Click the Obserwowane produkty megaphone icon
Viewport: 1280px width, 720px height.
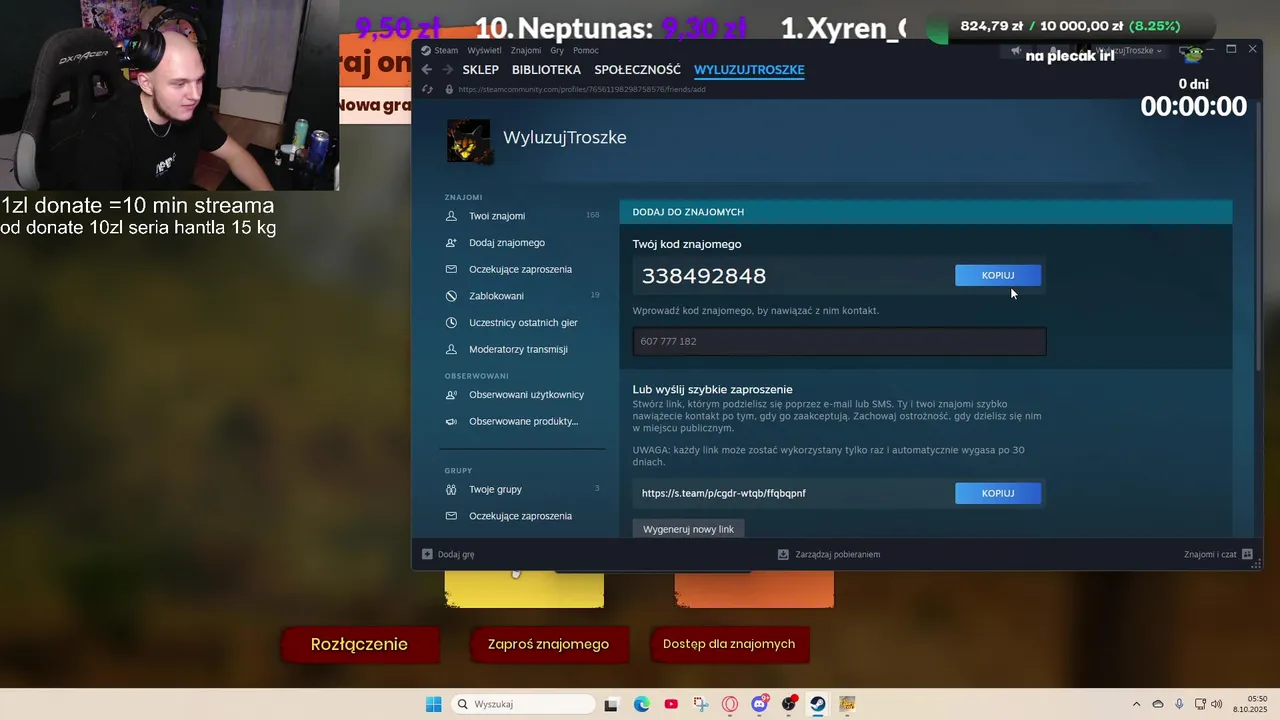451,421
